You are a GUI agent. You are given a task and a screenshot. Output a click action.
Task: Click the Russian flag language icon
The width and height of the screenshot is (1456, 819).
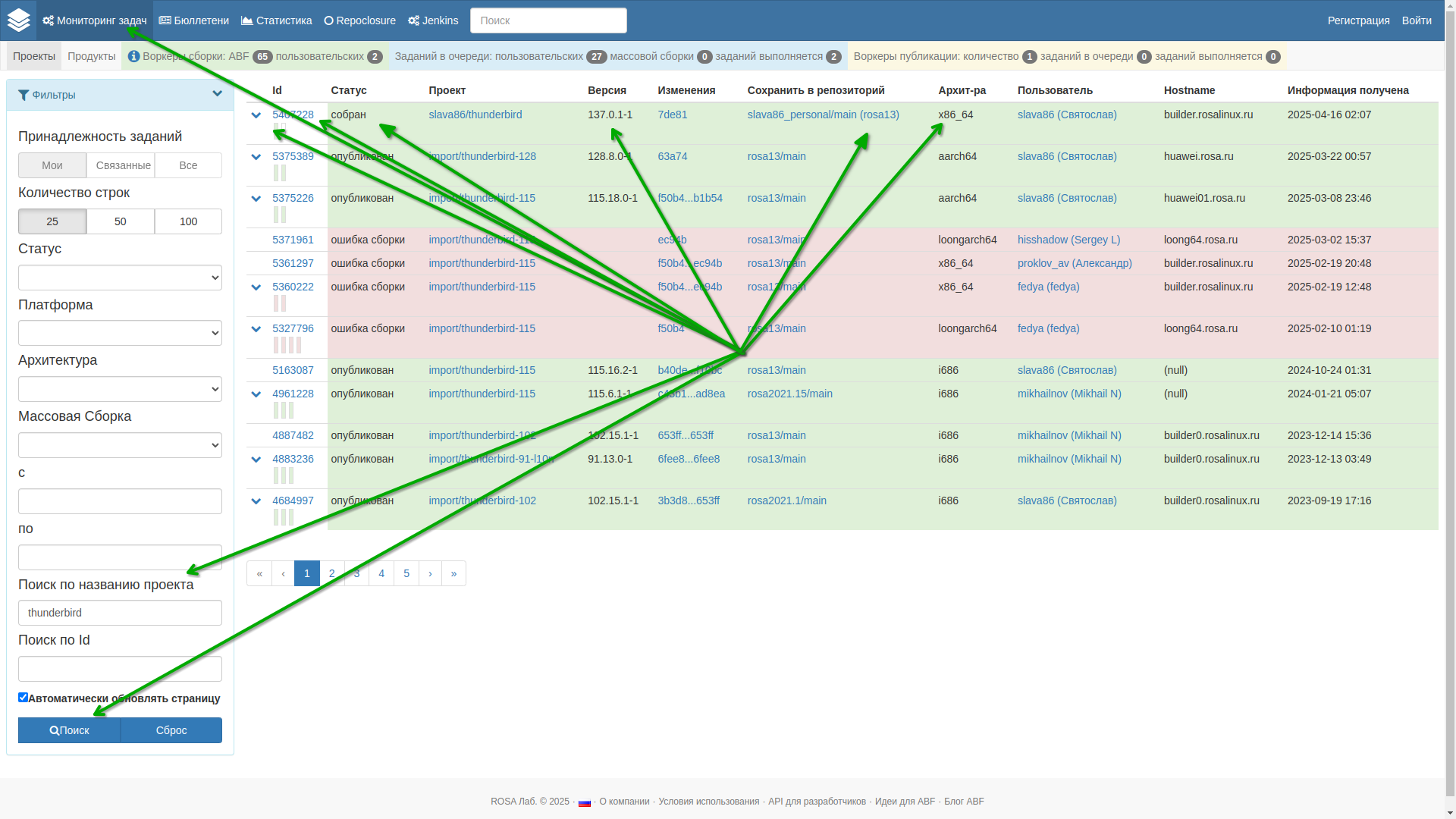coord(584,802)
